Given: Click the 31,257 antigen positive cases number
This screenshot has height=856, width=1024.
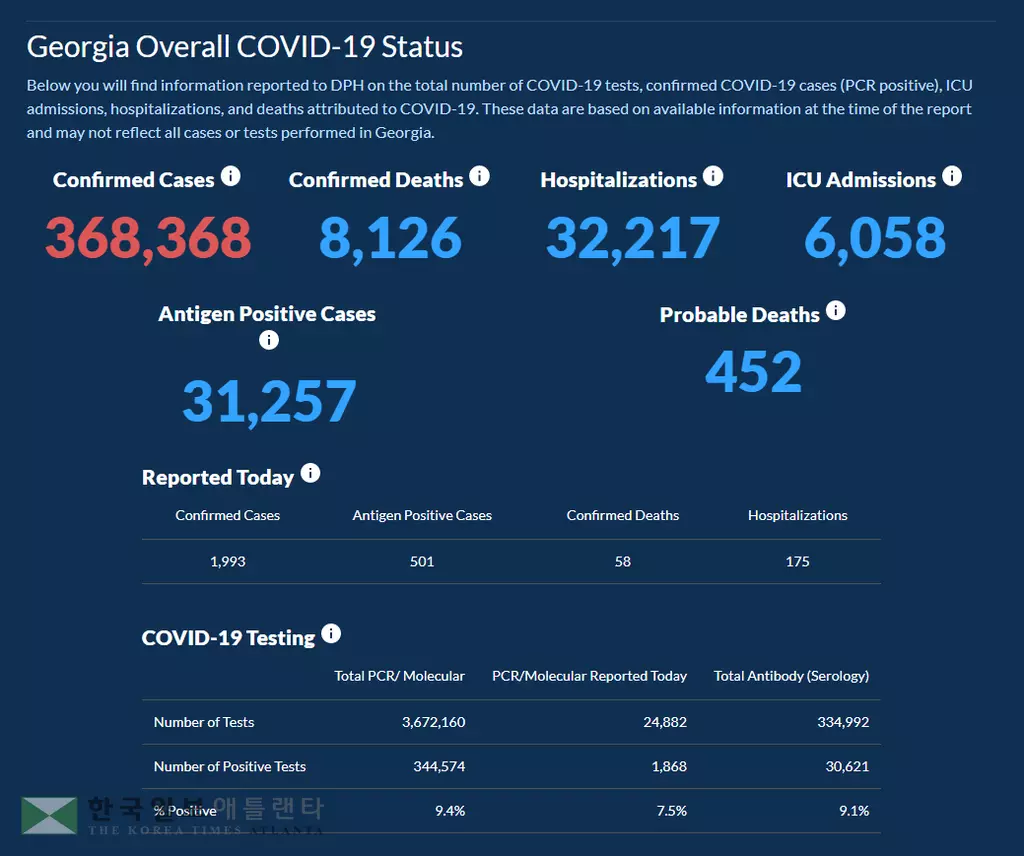Looking at the screenshot, I should (x=268, y=400).
